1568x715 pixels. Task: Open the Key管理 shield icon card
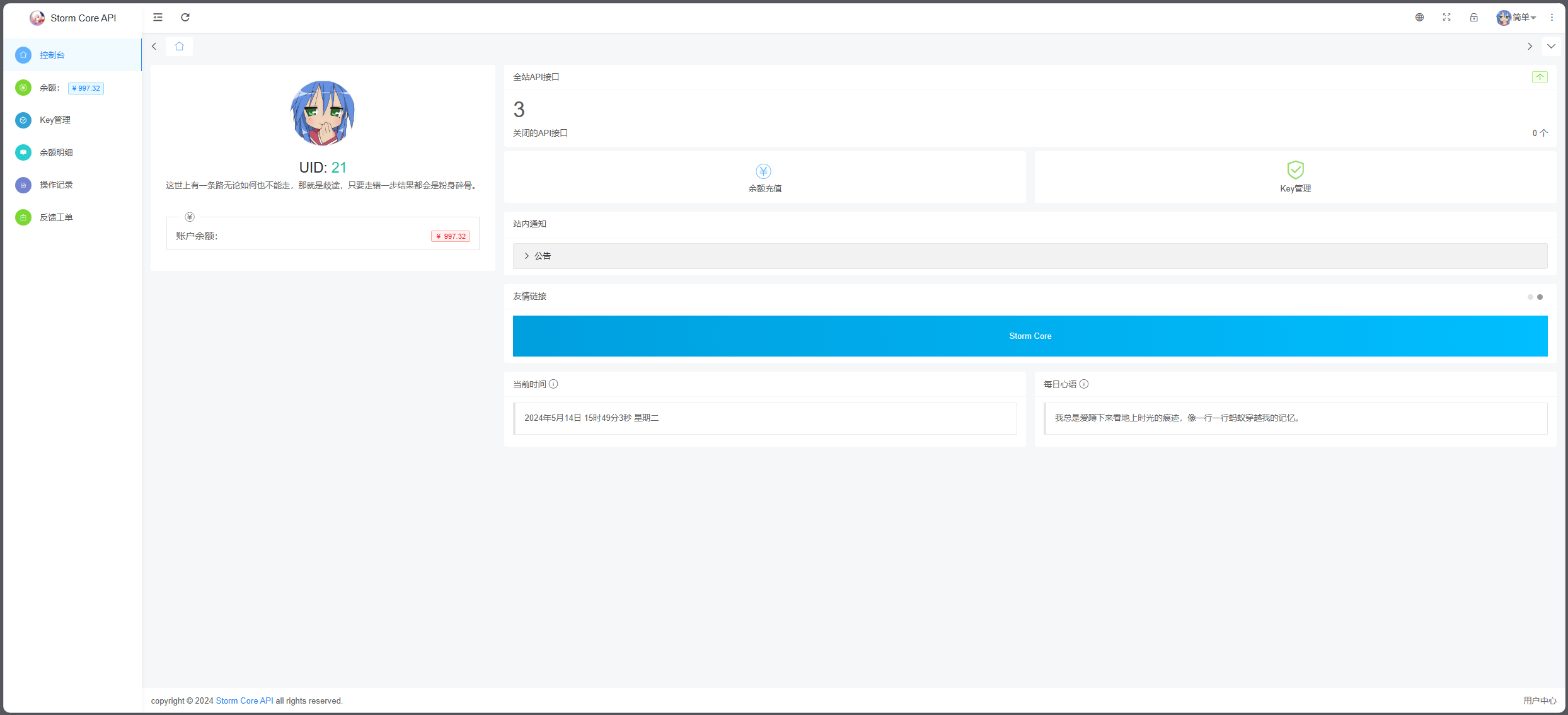tap(1294, 177)
